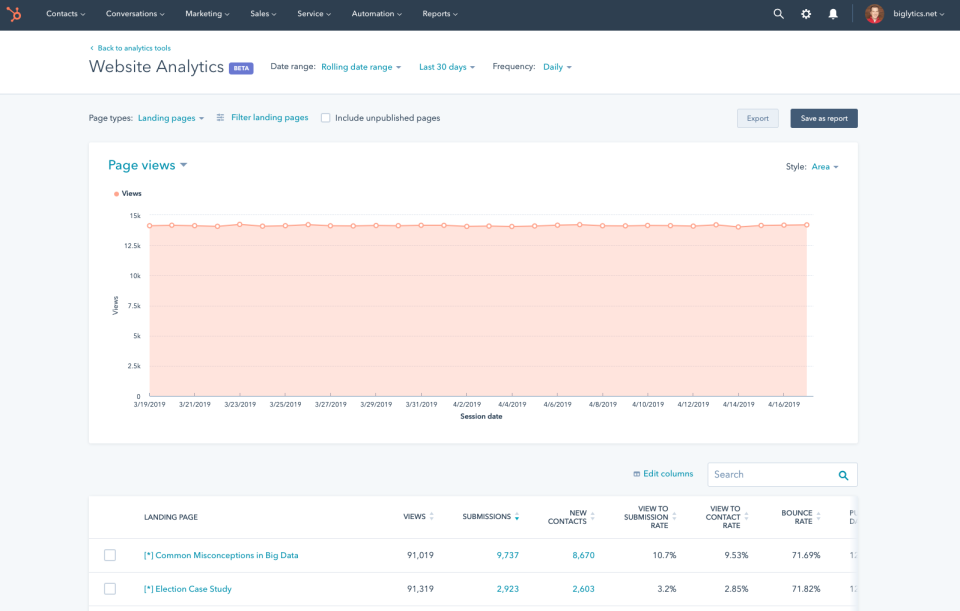Open global search with the magnifier icon

(x=778, y=14)
